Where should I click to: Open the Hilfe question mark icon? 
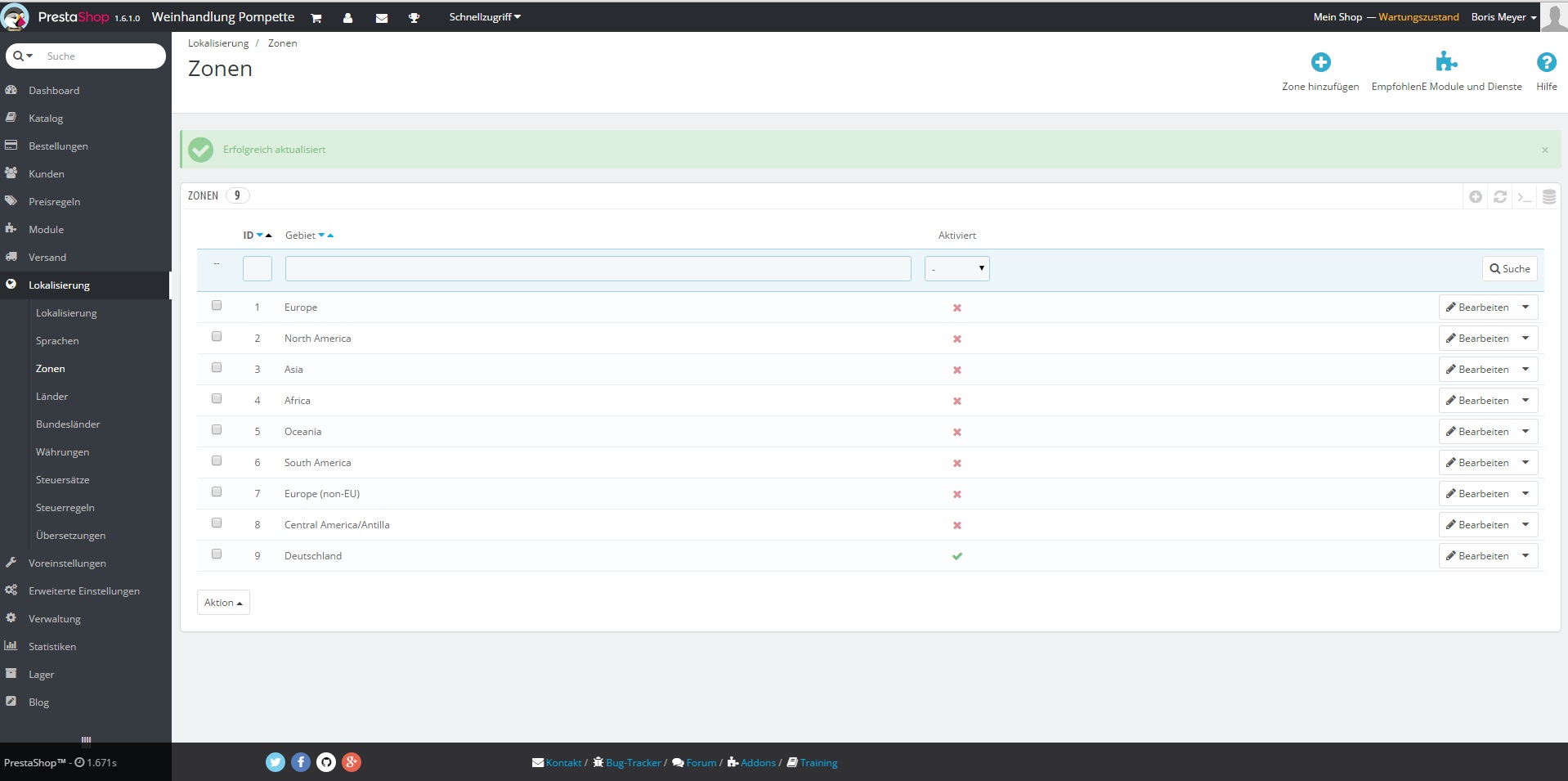click(1547, 62)
